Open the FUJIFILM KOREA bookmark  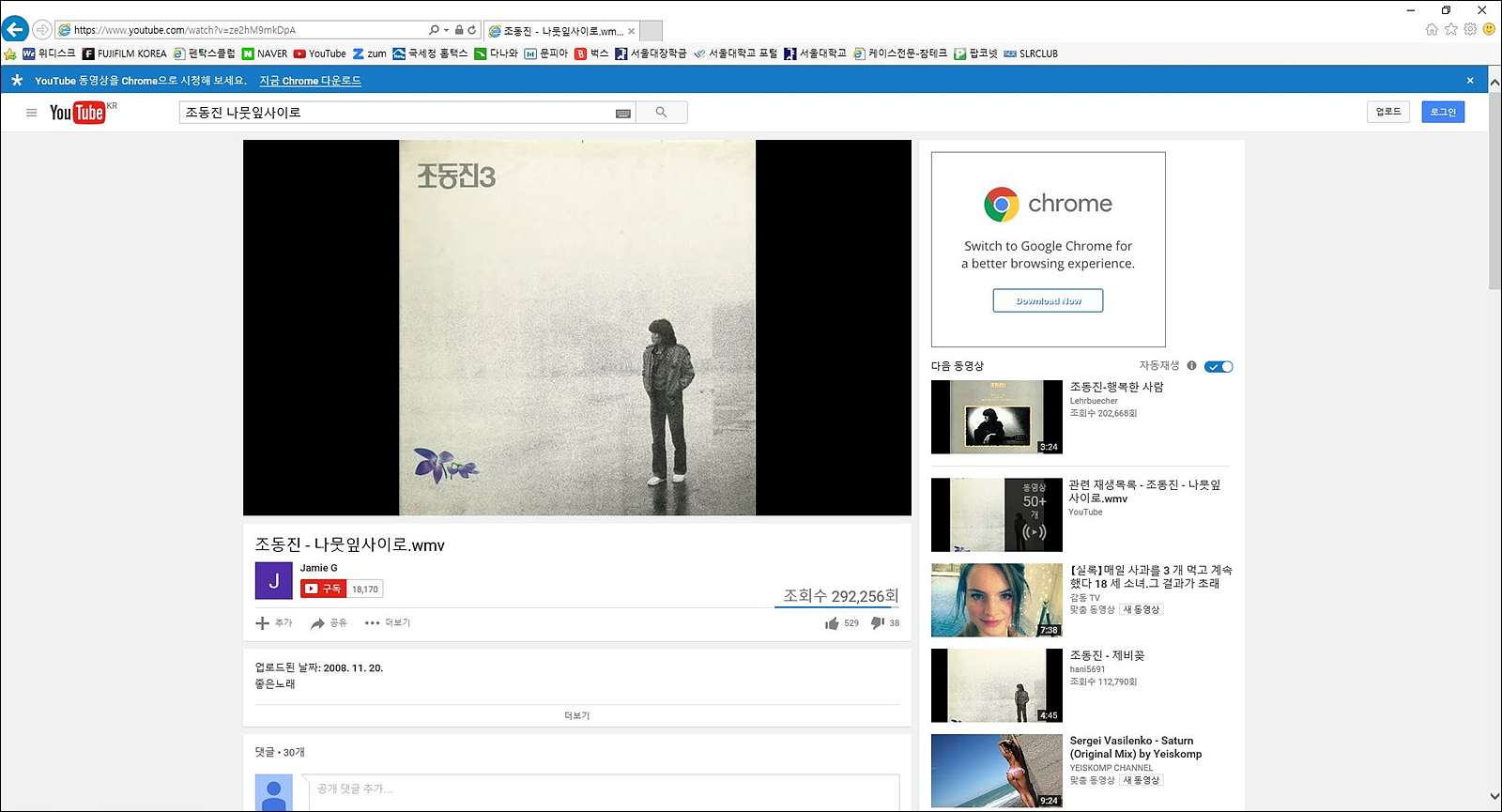124,54
